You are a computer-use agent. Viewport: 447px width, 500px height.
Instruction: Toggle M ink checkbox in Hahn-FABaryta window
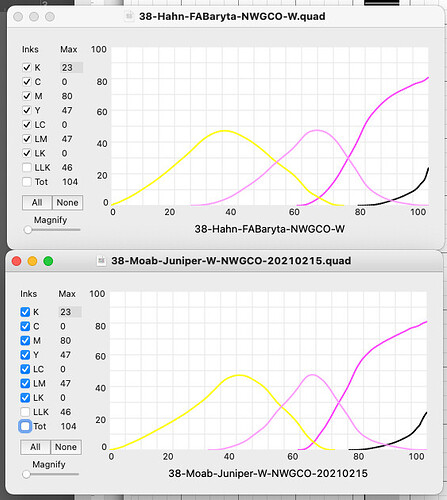click(x=27, y=96)
